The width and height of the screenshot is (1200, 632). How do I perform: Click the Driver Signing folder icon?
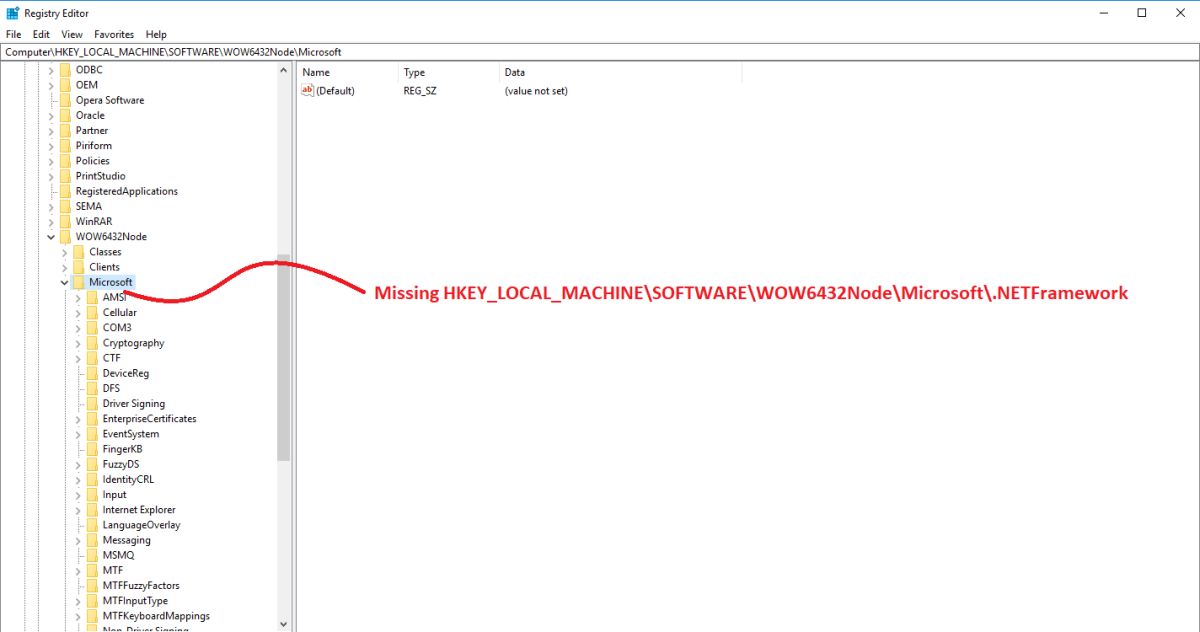(x=92, y=403)
